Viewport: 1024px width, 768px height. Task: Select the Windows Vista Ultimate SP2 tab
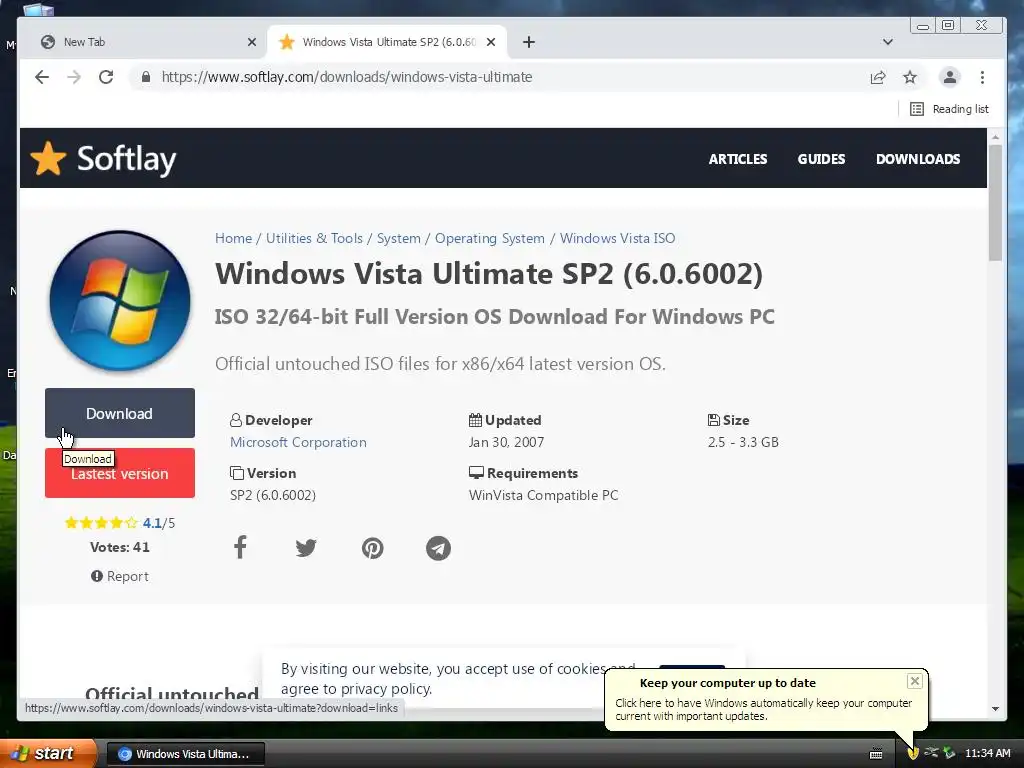point(387,42)
